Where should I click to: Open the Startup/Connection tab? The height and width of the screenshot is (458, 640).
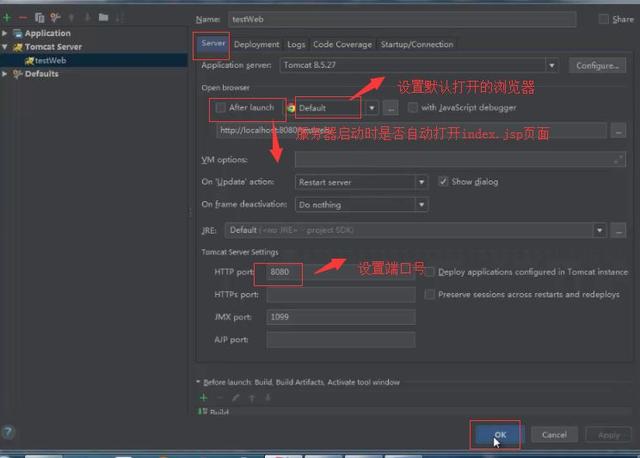[x=417, y=44]
